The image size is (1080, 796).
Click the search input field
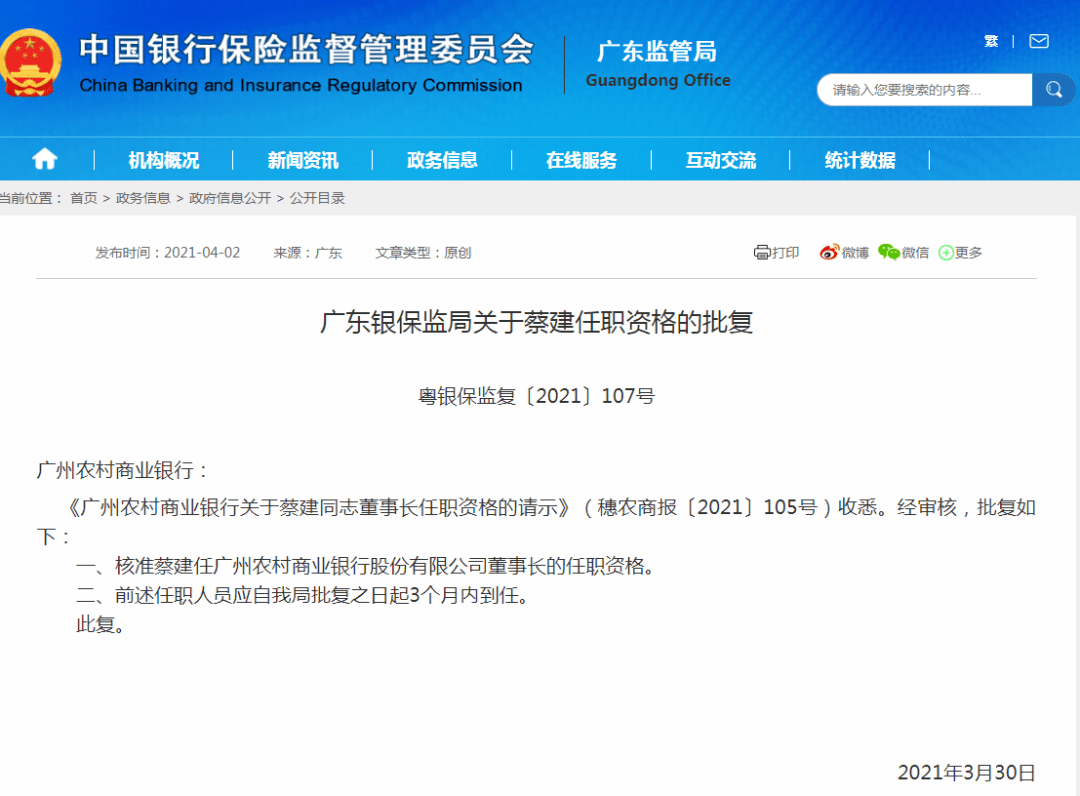click(x=924, y=90)
